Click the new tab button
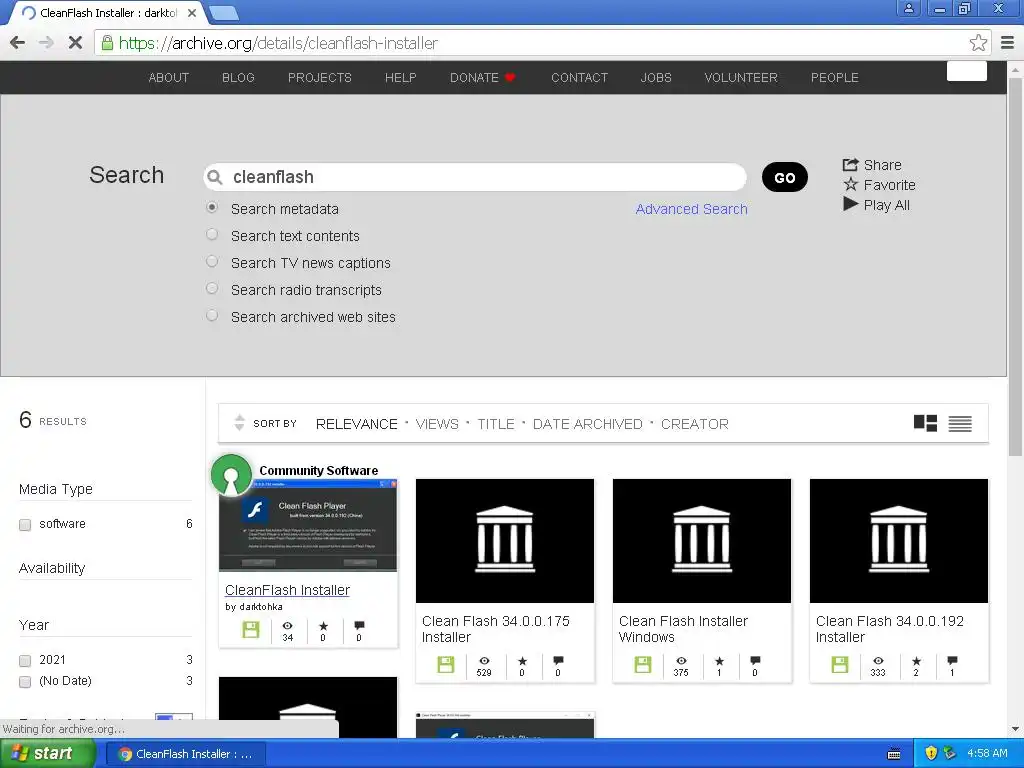Viewport: 1024px width, 768px height. [224, 12]
